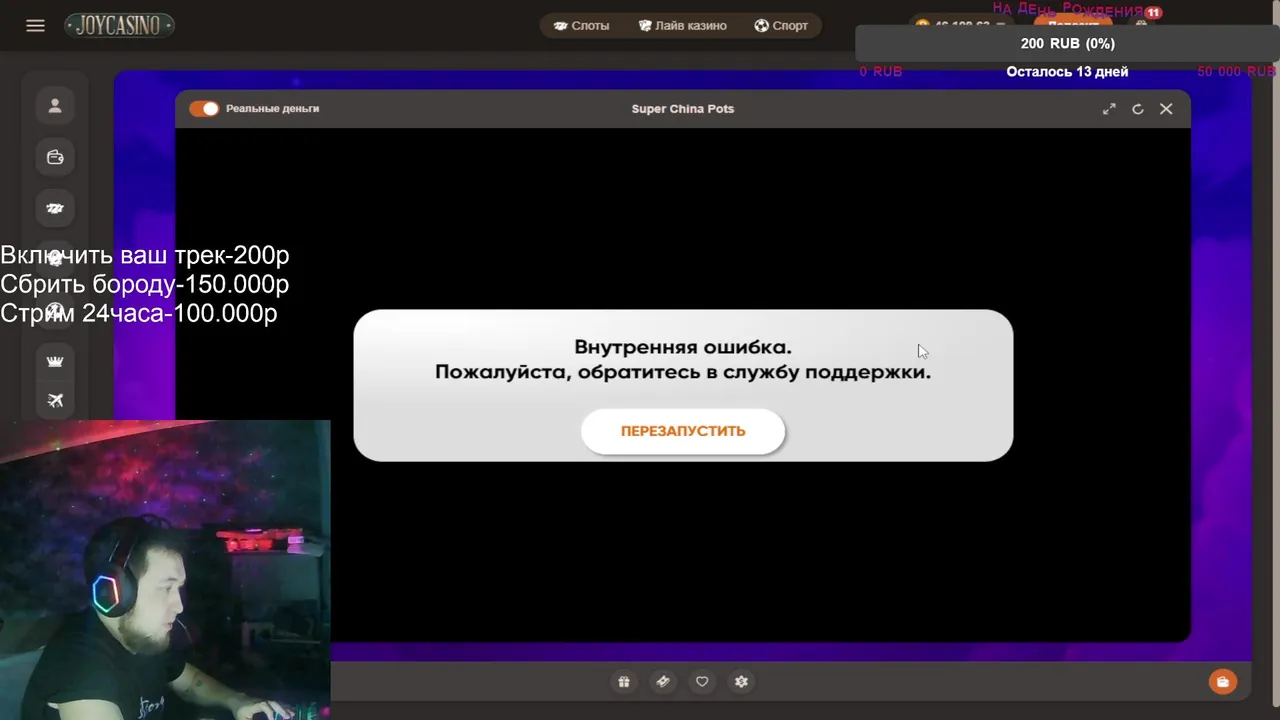This screenshot has height=720, width=1280.
Task: Open the airplane crash games sidebar icon
Action: [55, 401]
